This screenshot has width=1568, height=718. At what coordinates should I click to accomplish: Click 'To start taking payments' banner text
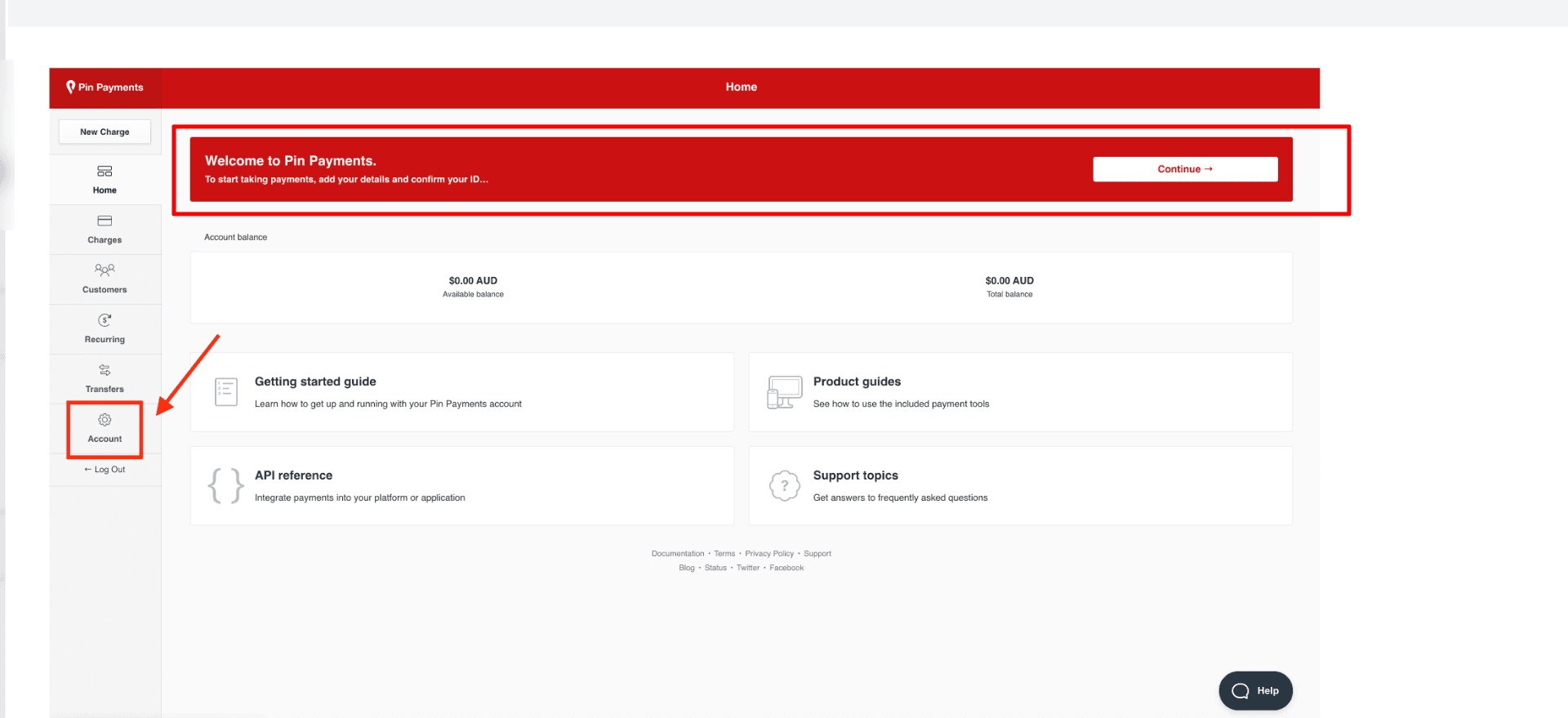click(346, 180)
